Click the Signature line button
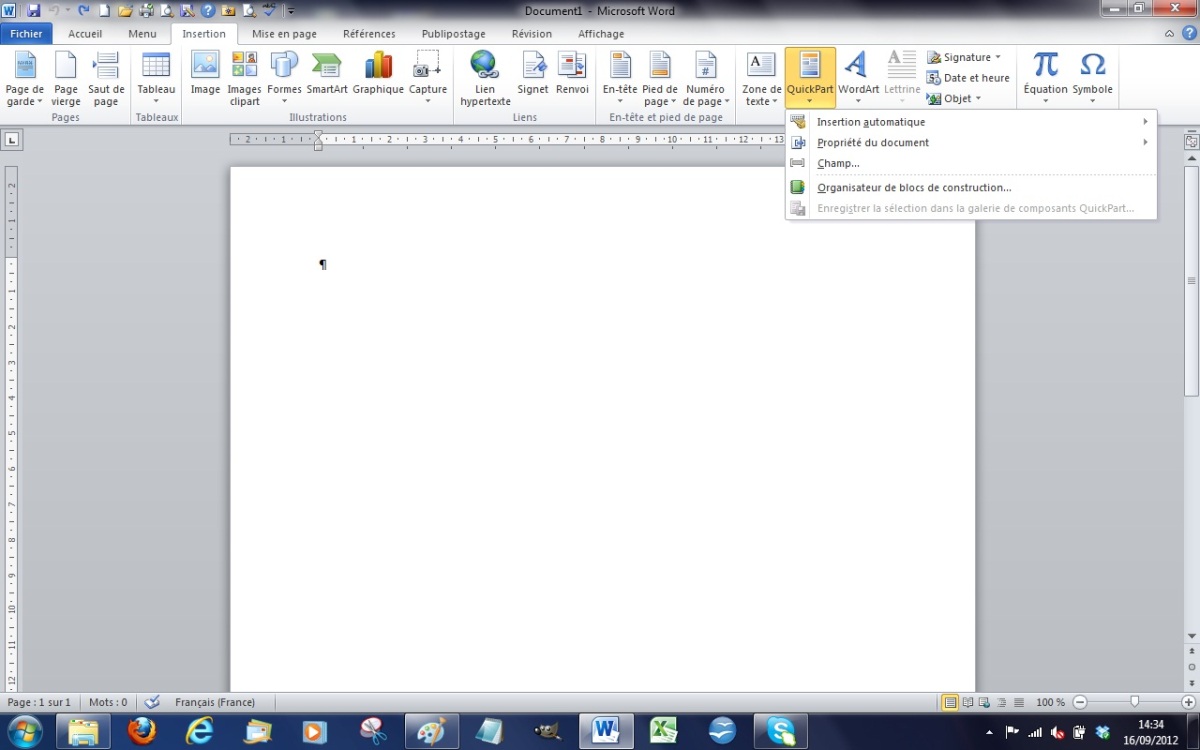Image resolution: width=1200 pixels, height=750 pixels. pyautogui.click(x=964, y=57)
